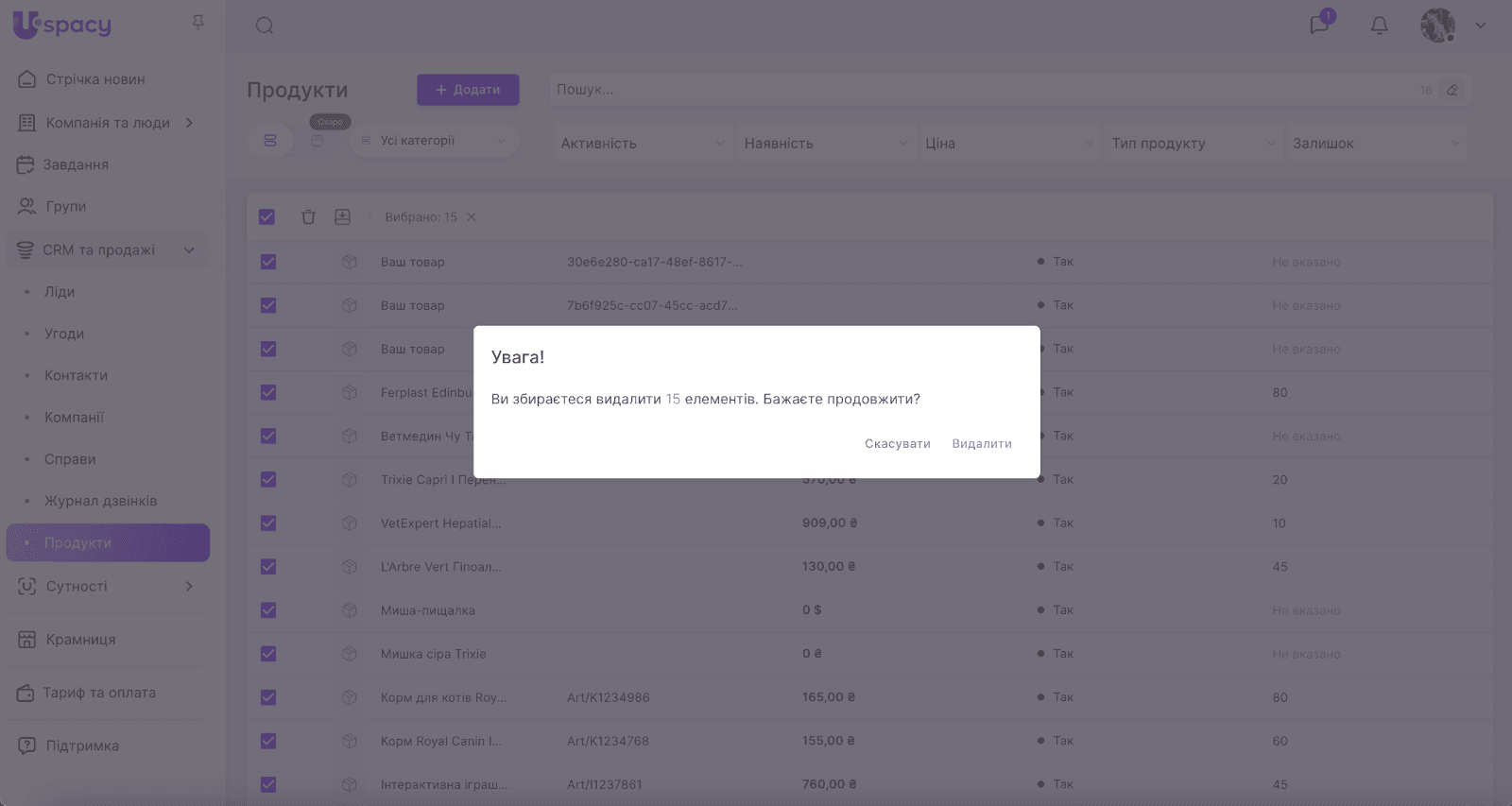Clear selection with X next to Вибрано: 15
Viewport: 1512px width, 806px height.
pos(472,217)
